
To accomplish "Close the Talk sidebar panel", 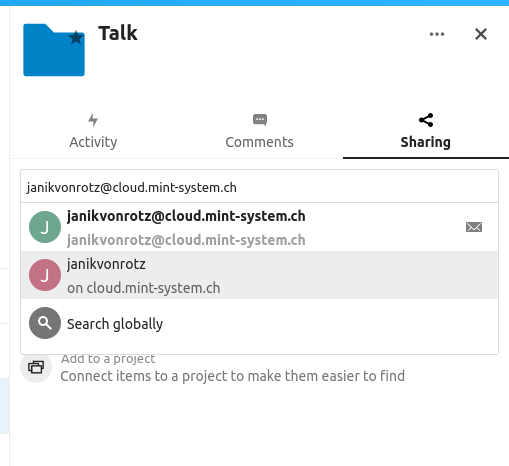I will 481,34.
